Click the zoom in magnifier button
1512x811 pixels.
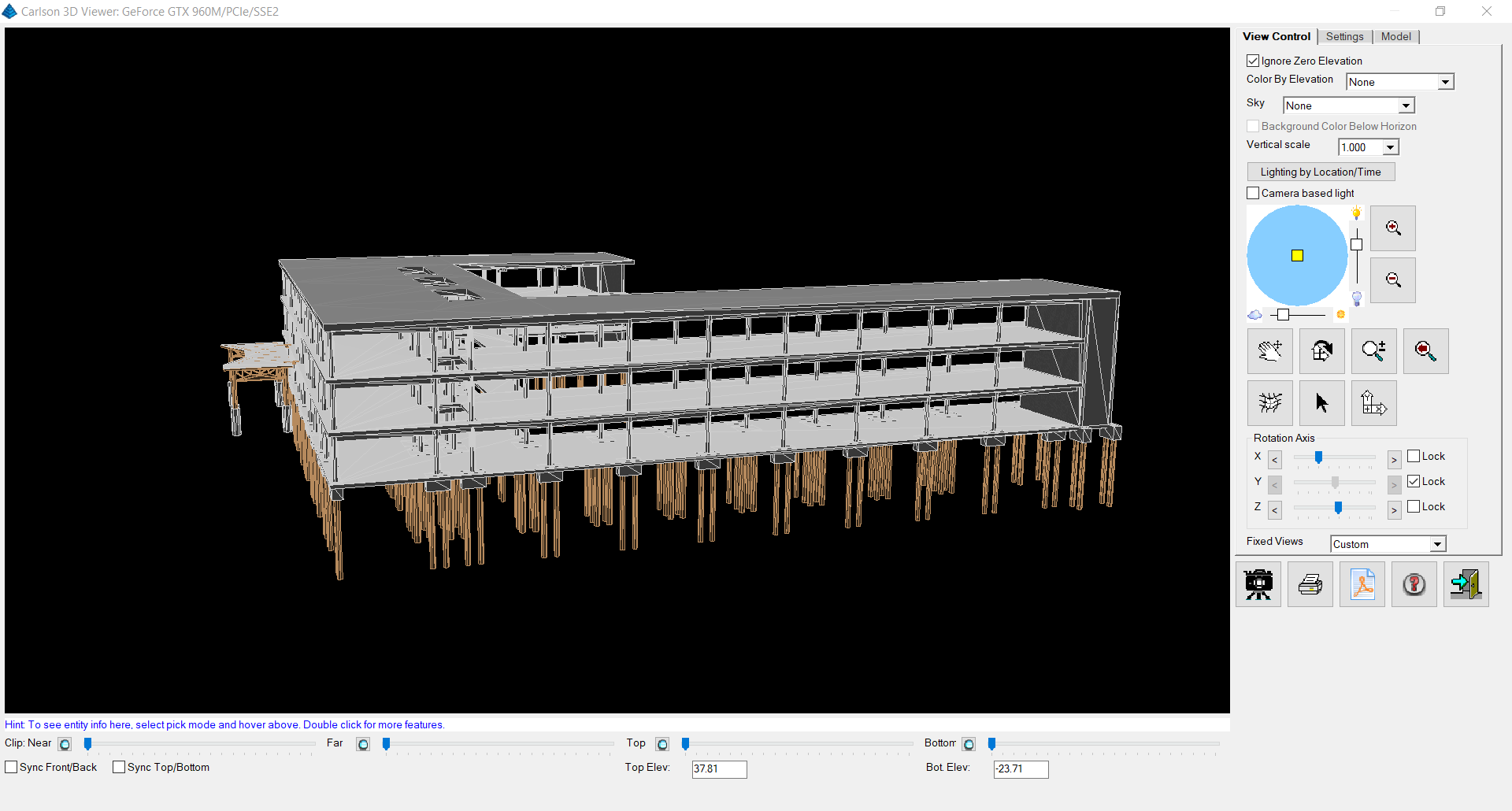coord(1392,228)
